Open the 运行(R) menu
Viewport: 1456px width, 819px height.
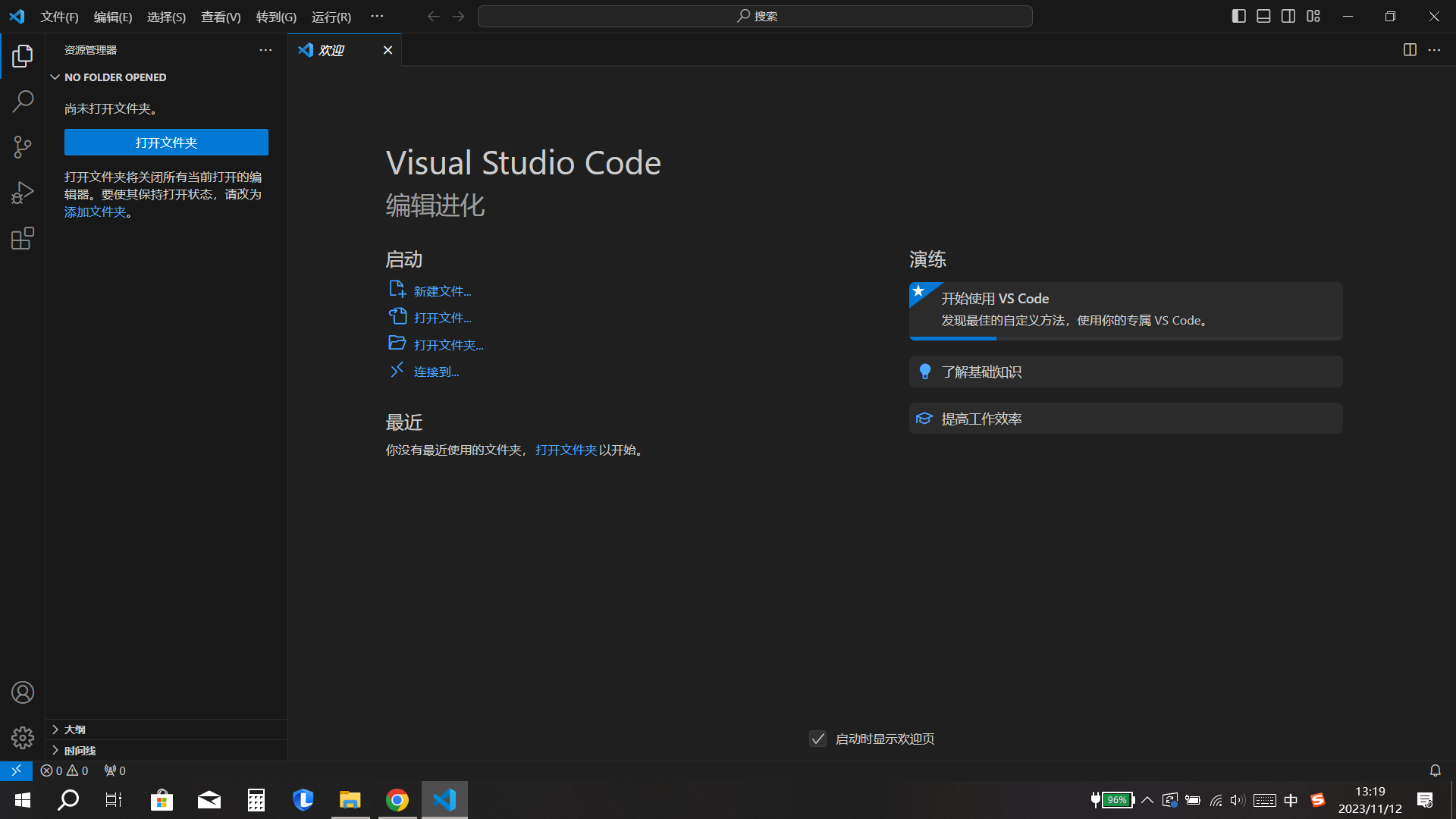[331, 17]
